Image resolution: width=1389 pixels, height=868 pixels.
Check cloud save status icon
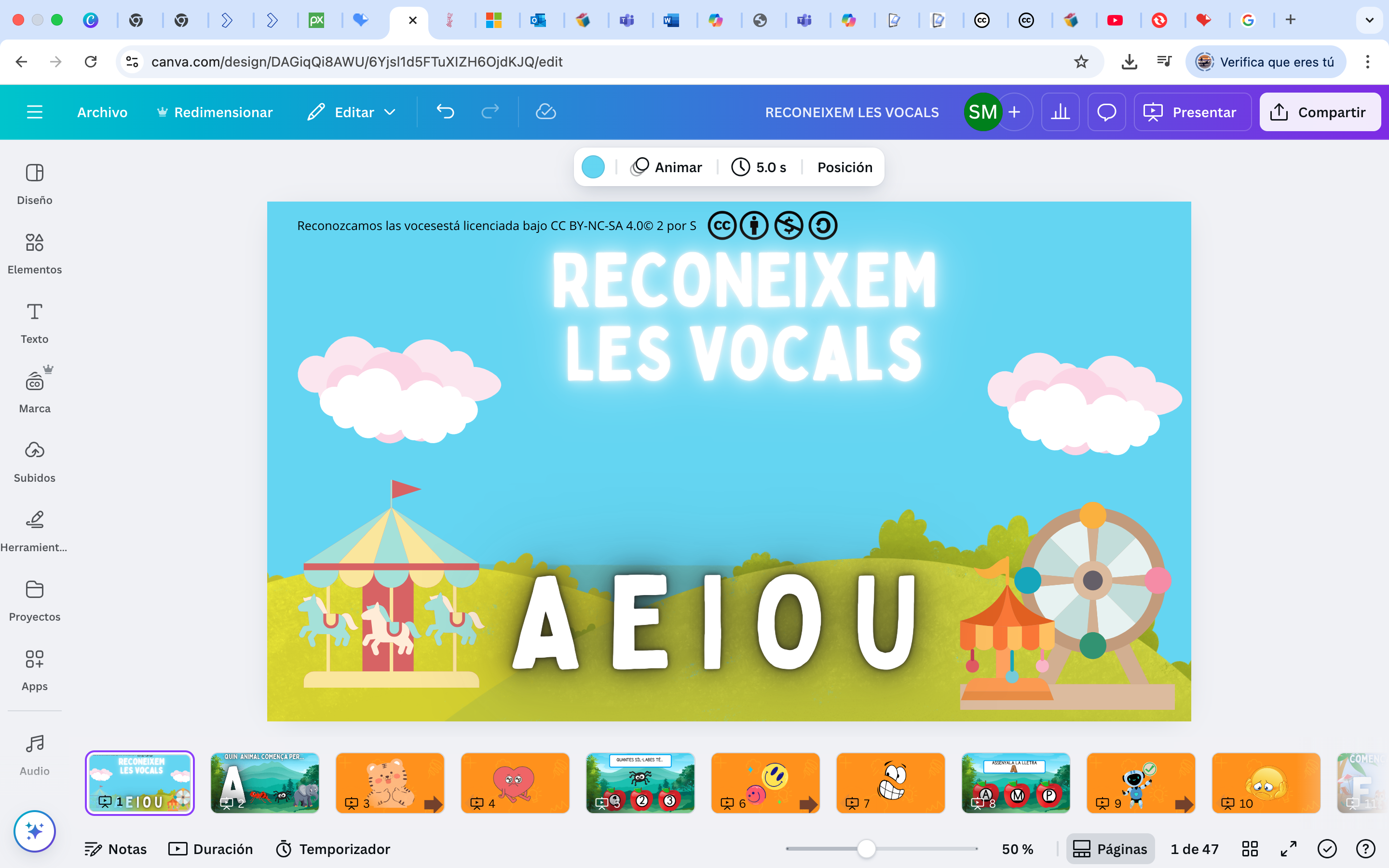pos(546,112)
